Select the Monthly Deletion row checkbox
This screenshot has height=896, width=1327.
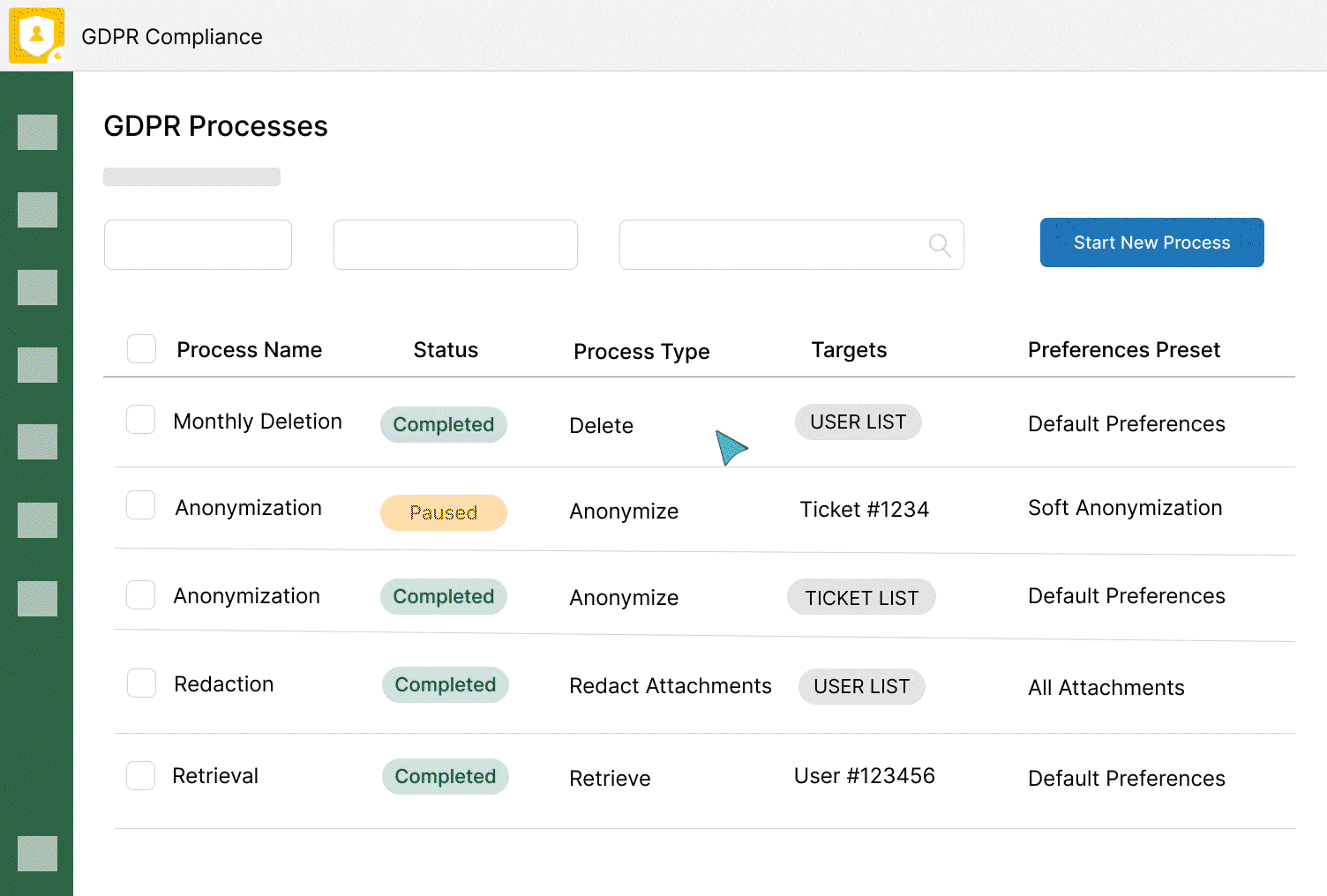(141, 420)
